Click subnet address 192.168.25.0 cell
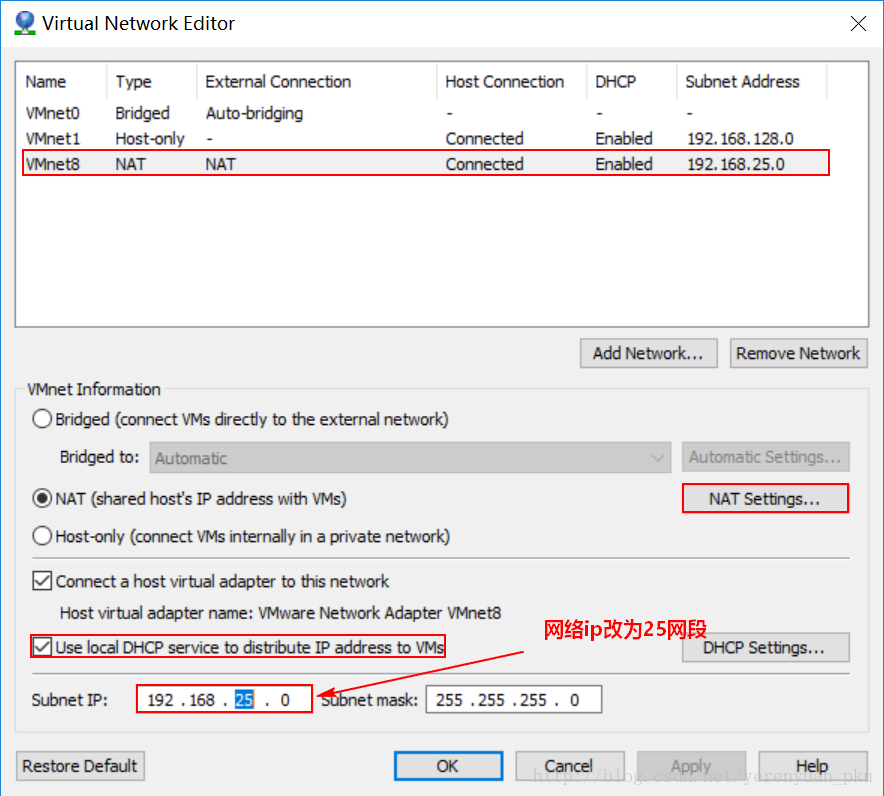This screenshot has height=796, width=884. [735, 164]
